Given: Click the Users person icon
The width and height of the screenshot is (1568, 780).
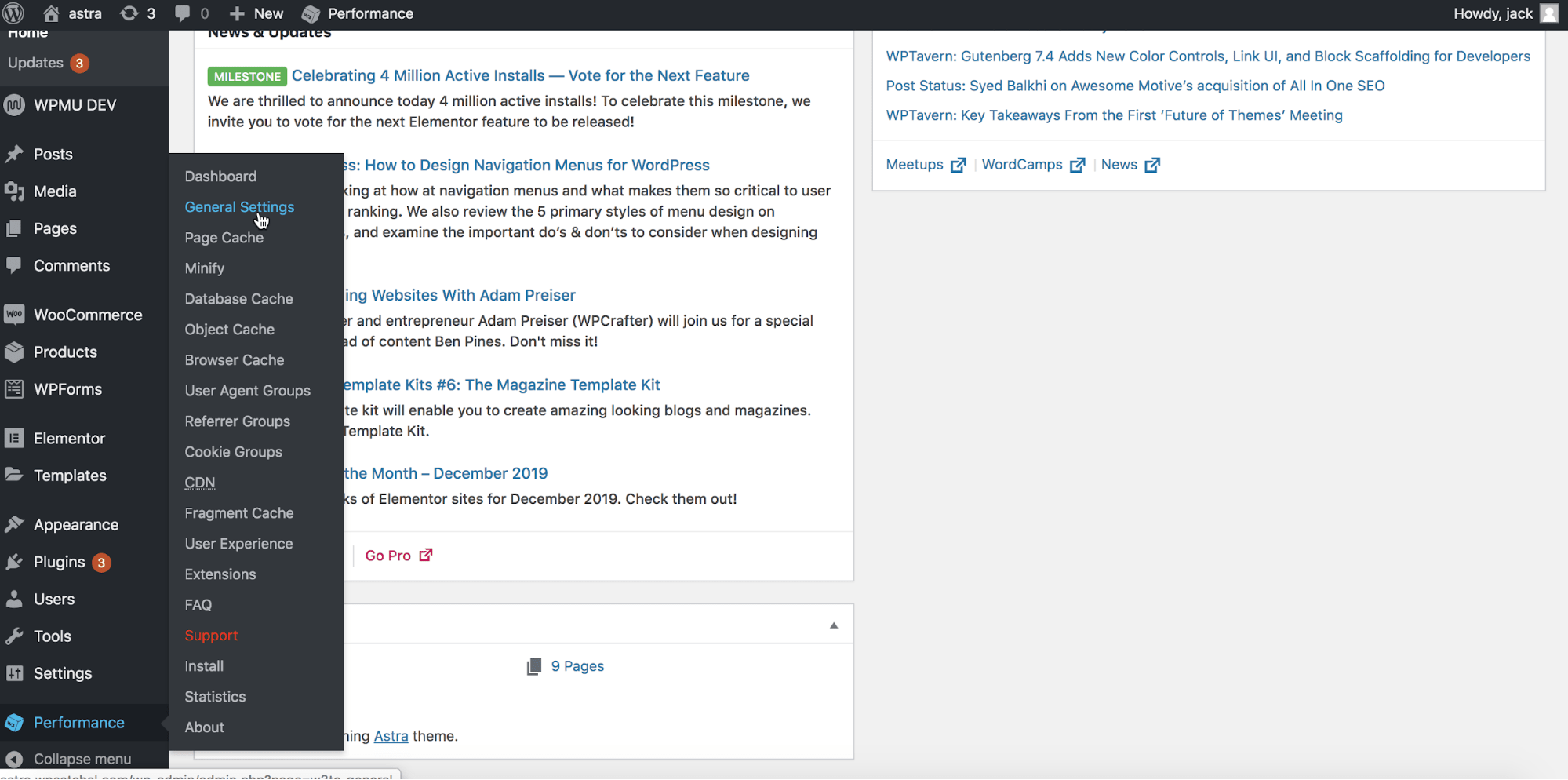Looking at the screenshot, I should [x=14, y=600].
